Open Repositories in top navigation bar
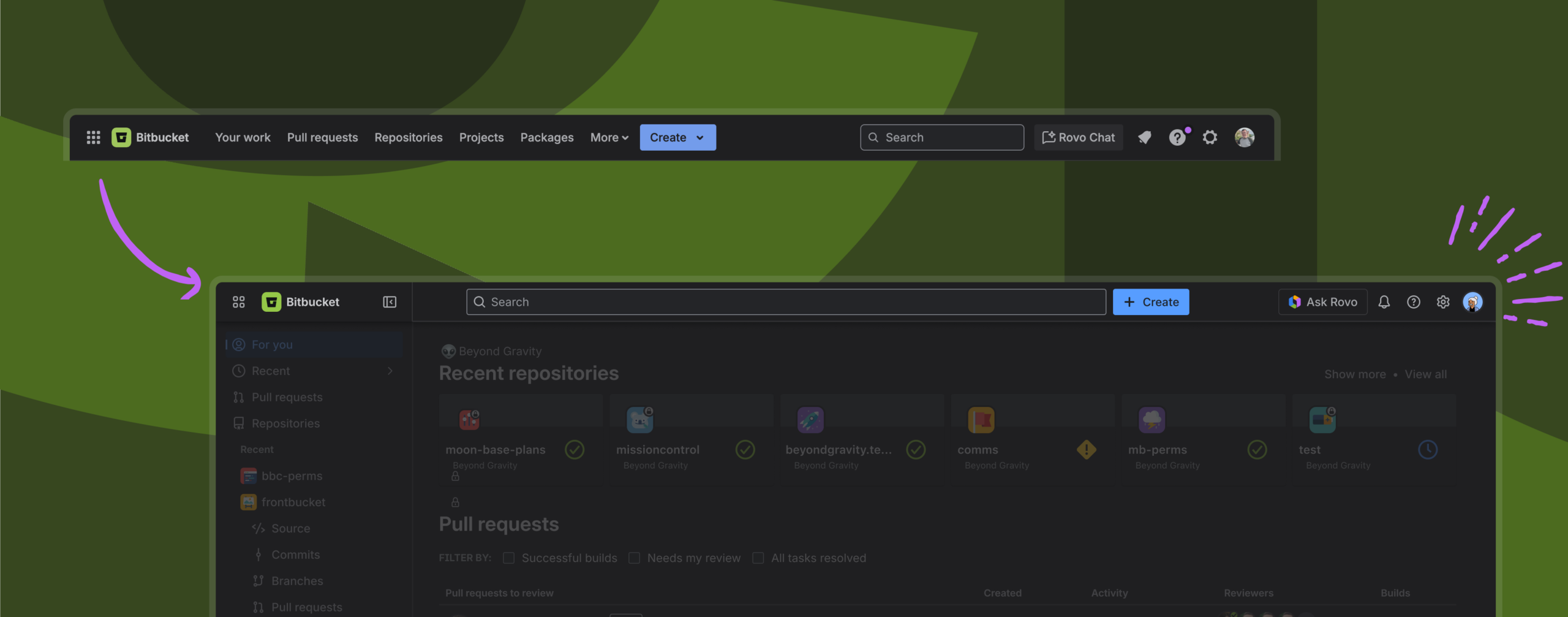 click(x=409, y=137)
